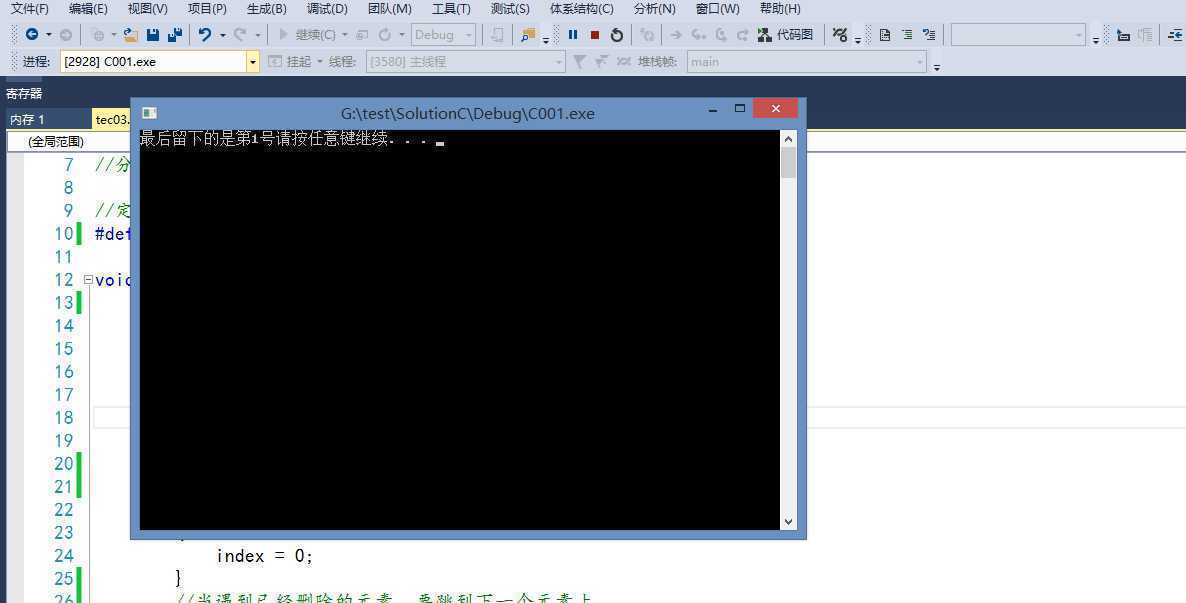Open the 视图(V) menu
Viewport: 1186px width, 603px height.
[x=147, y=9]
